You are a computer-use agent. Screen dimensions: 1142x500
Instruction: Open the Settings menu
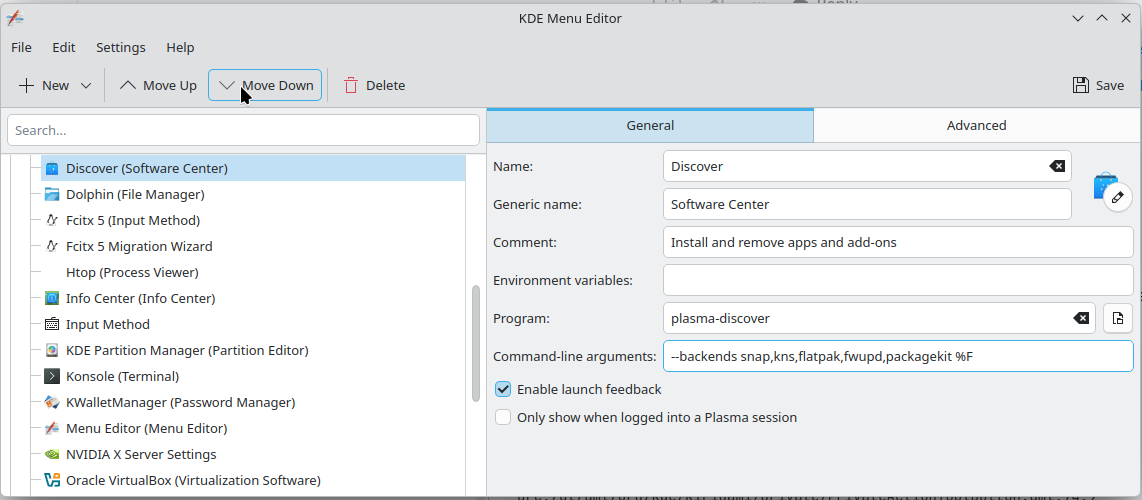click(120, 47)
